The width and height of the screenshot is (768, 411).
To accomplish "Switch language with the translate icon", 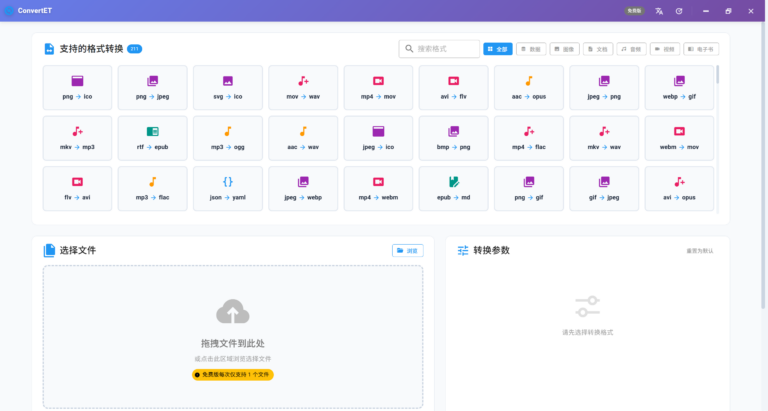I will [659, 11].
